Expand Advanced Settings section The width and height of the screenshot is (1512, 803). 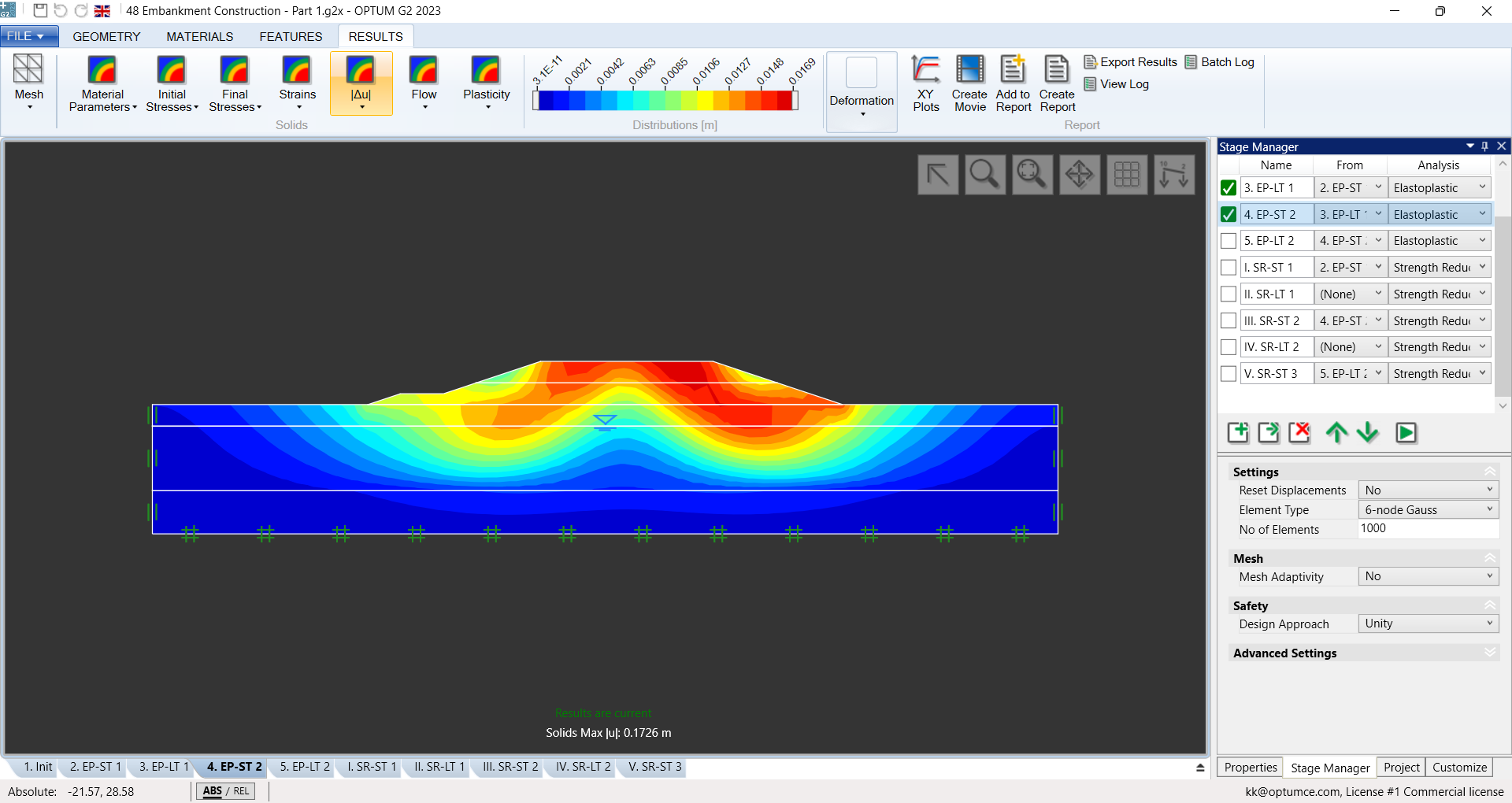click(x=1490, y=653)
